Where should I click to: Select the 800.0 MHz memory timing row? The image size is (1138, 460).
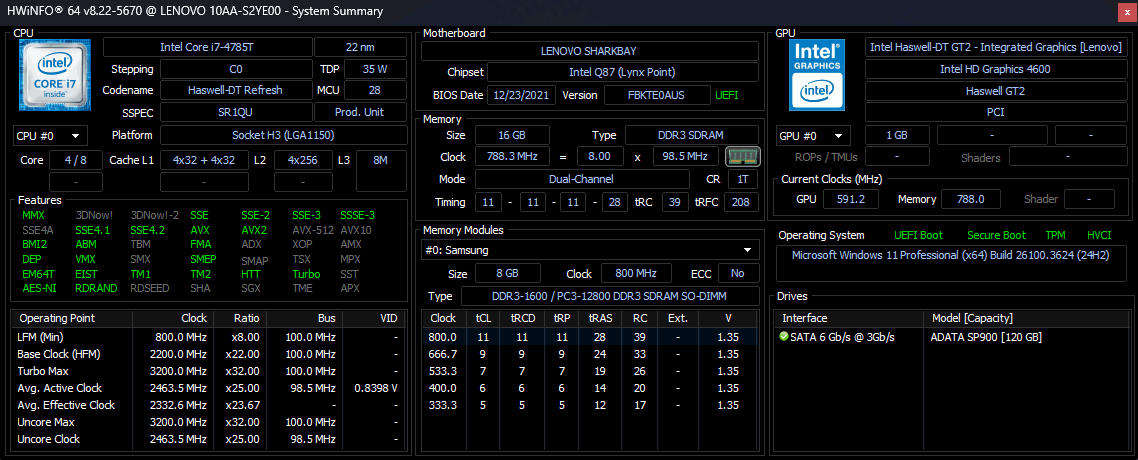590,337
